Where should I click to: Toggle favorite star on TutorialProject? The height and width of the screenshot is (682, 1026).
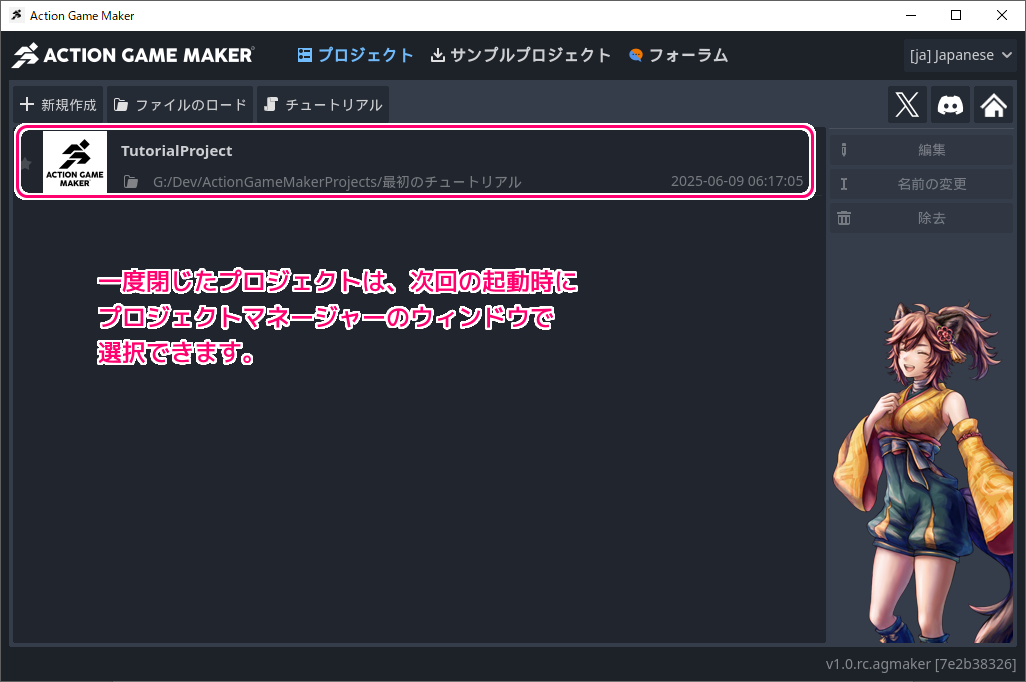(x=26, y=162)
